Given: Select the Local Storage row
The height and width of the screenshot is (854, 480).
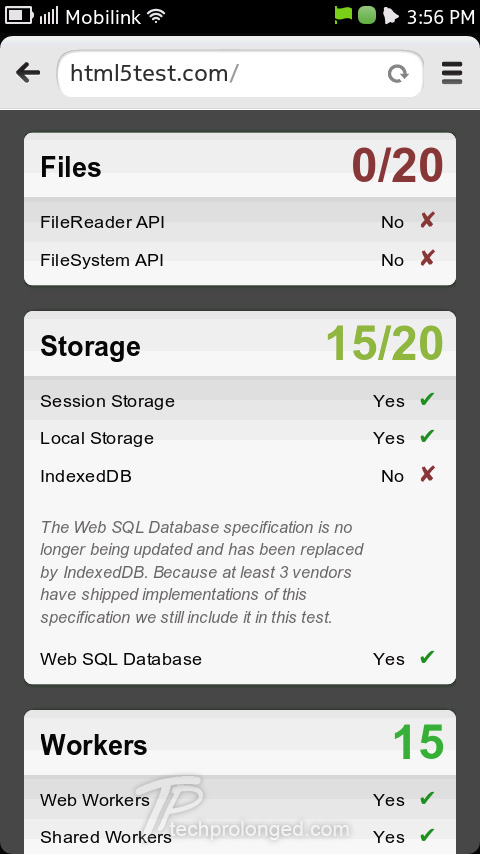Looking at the screenshot, I should pyautogui.click(x=240, y=438).
